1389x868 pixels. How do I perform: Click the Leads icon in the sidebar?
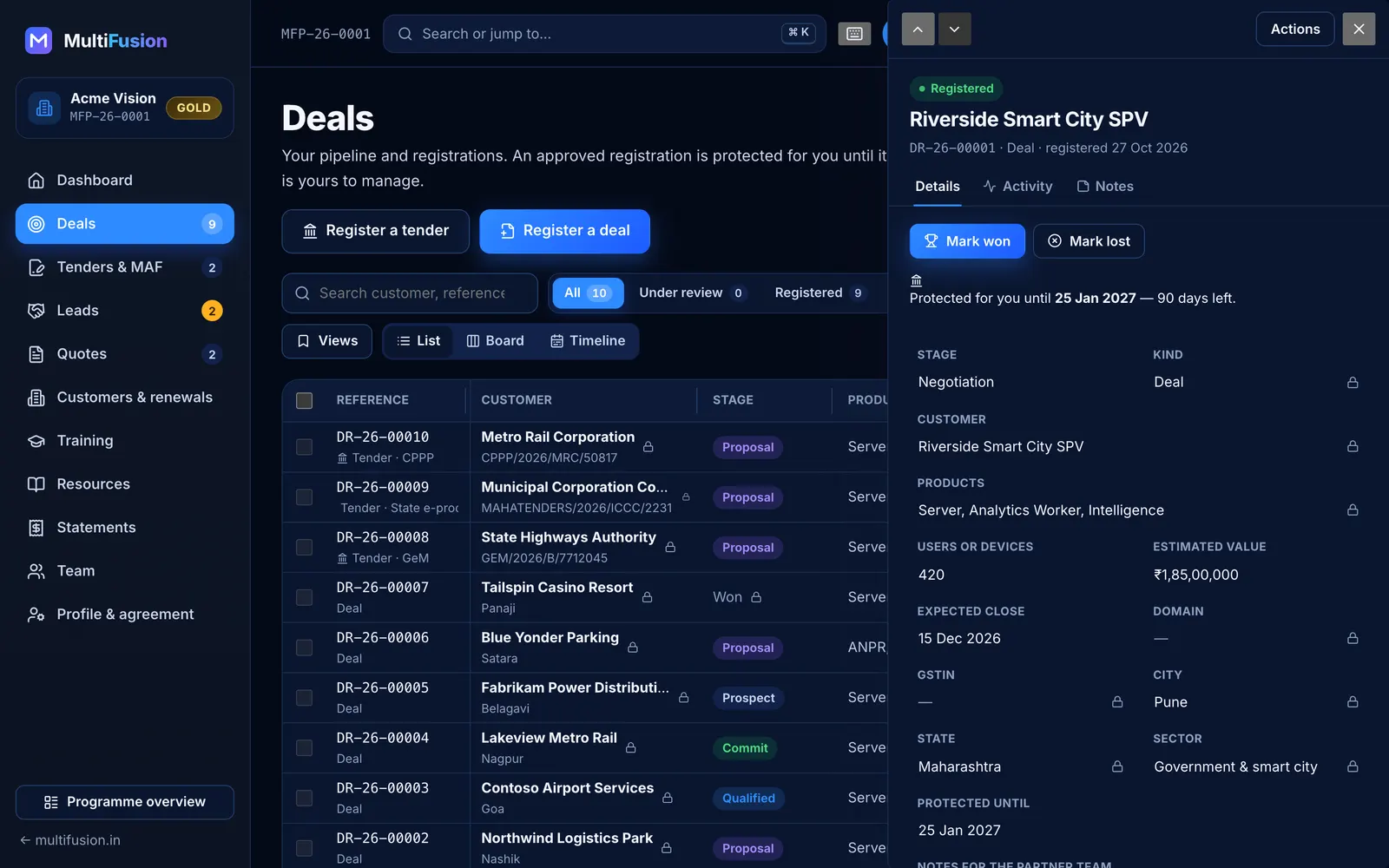click(36, 311)
